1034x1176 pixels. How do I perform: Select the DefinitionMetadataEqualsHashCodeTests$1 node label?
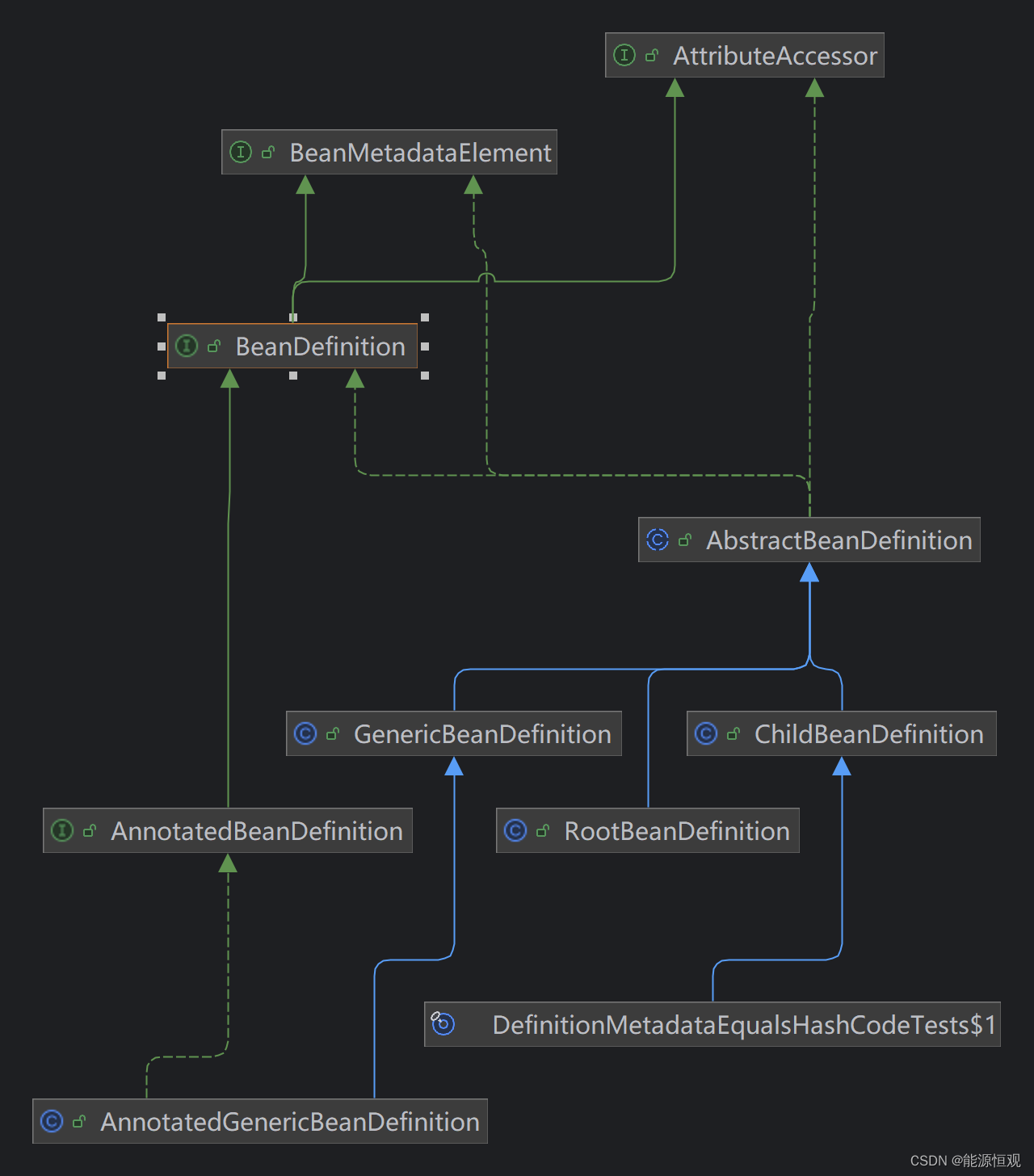744,1025
